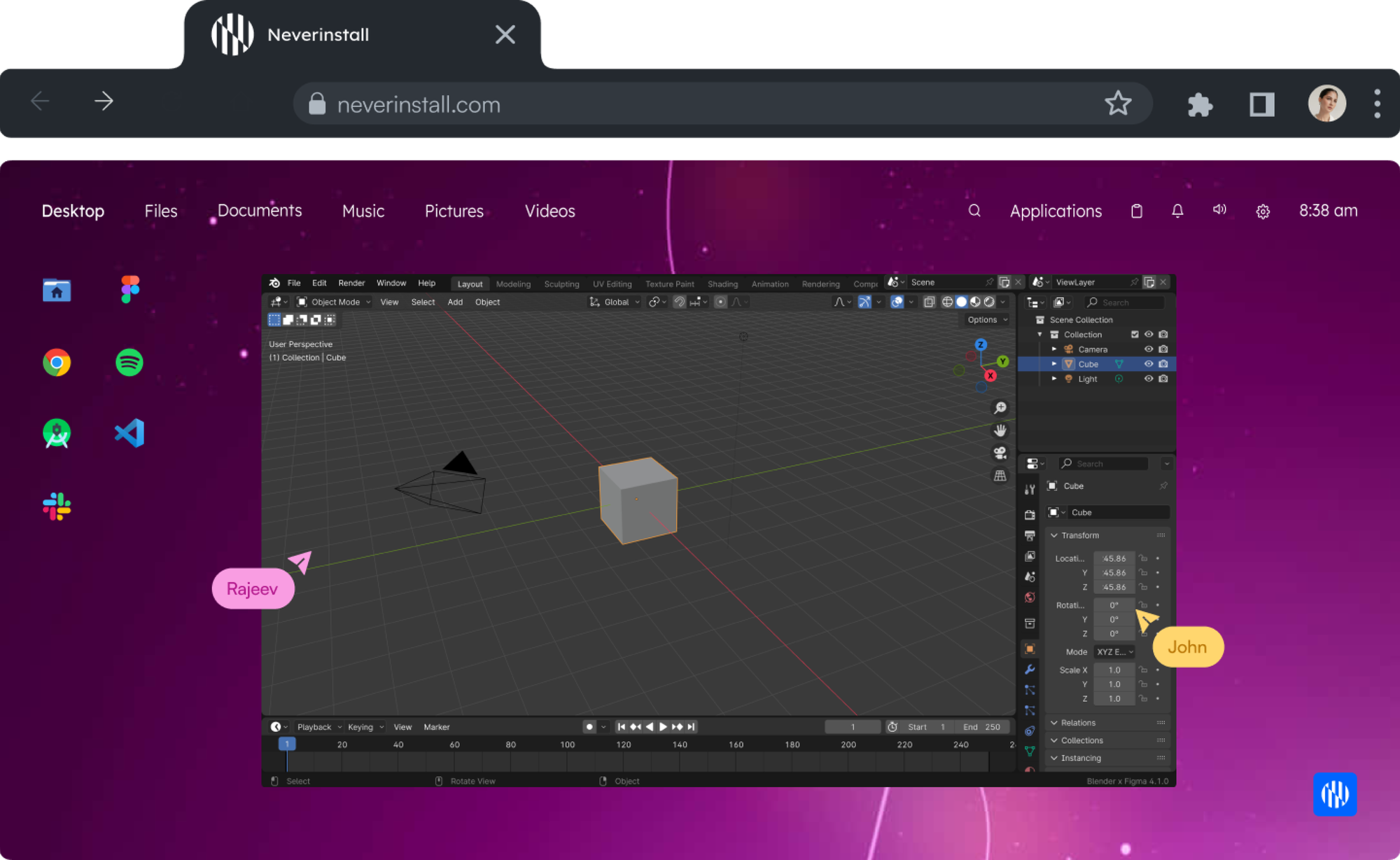Viewport: 1400px width, 860px height.
Task: Hide the Cube in viewport with eye icon
Action: pos(1148,364)
